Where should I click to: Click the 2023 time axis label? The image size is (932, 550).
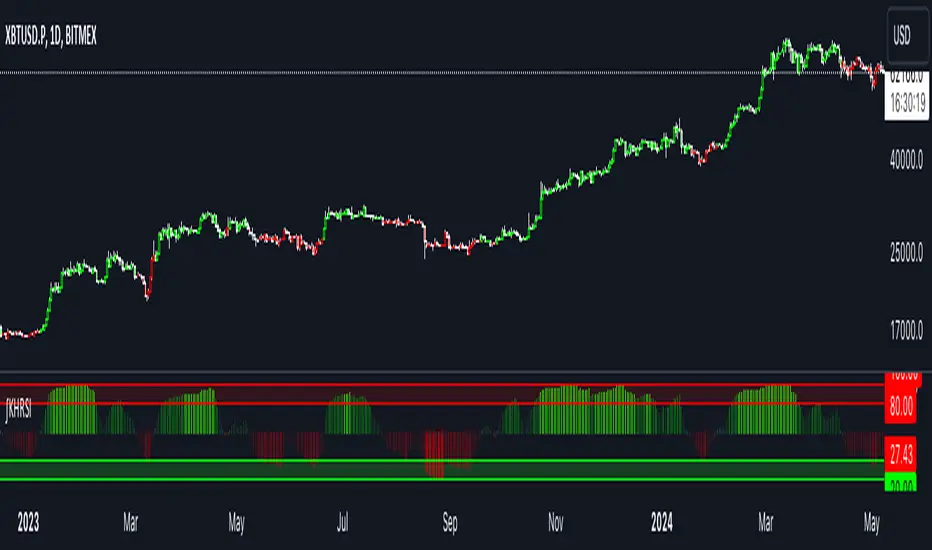[x=28, y=523]
